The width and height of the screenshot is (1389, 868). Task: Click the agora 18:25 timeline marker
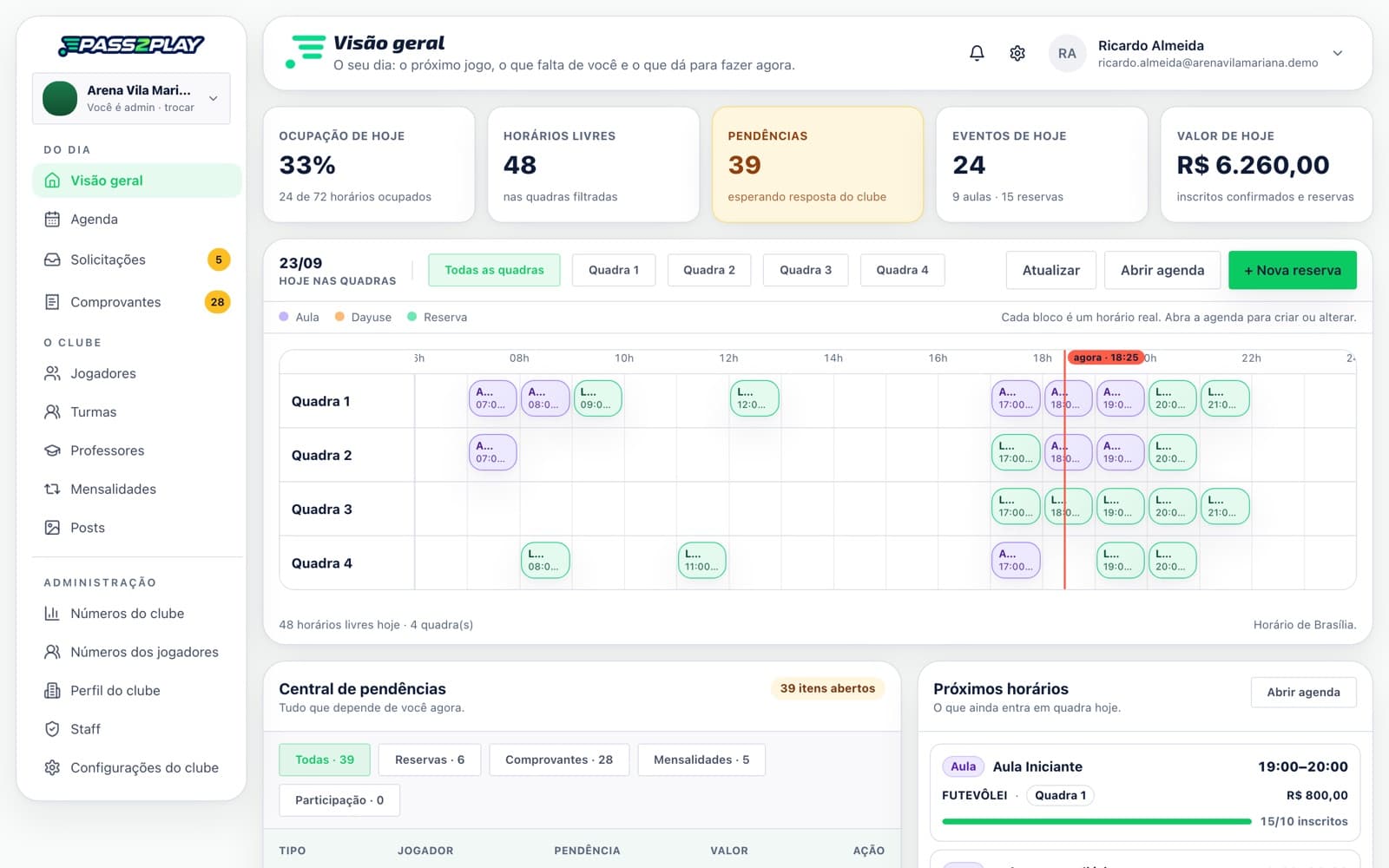1106,358
